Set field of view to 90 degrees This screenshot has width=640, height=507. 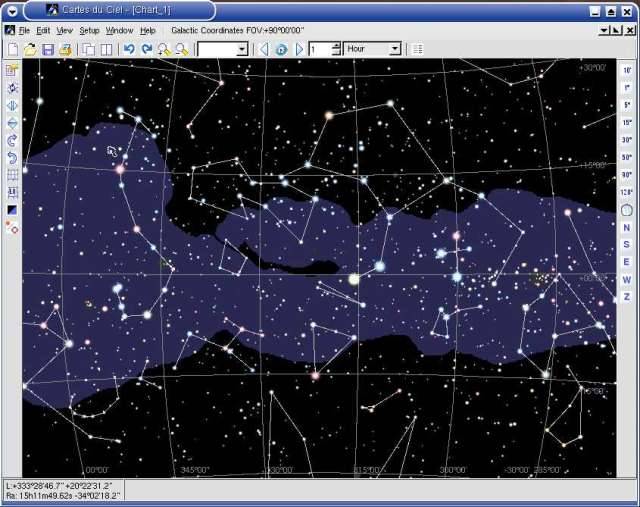point(627,175)
